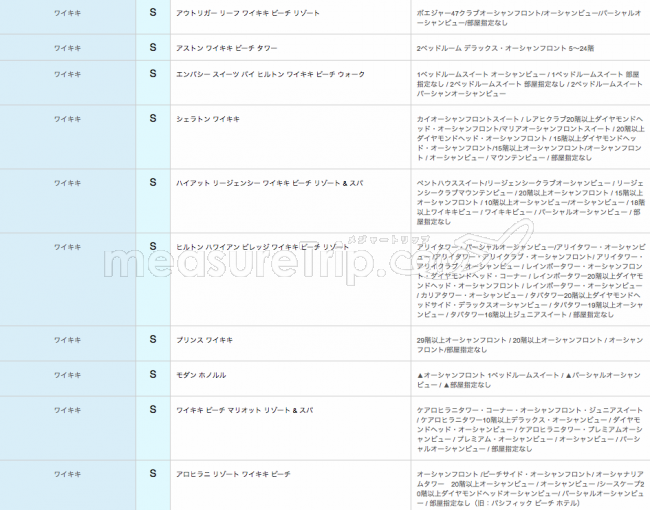Click エンバシー スイーツ バイ ヒルトン hotel name
This screenshot has width=650, height=510.
(270, 74)
